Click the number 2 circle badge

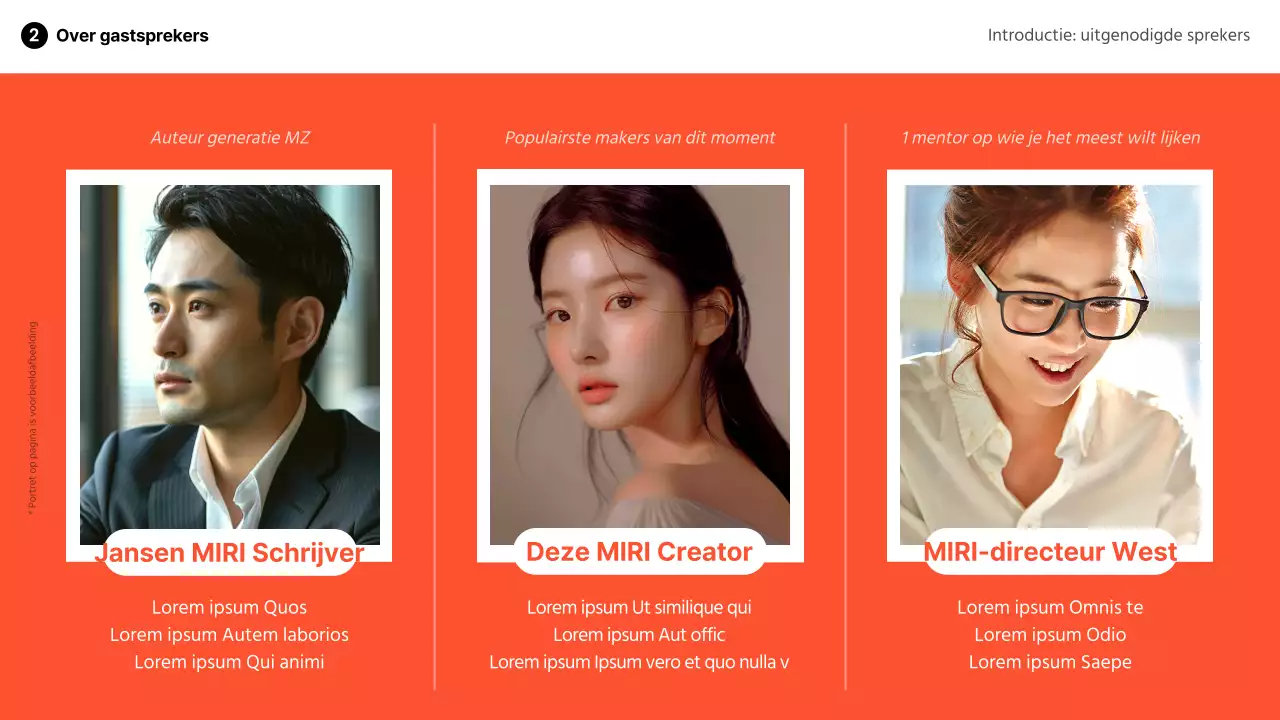(x=34, y=36)
